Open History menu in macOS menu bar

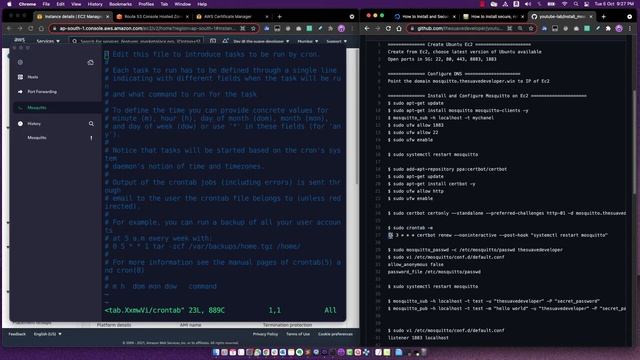pyautogui.click(x=95, y=4)
